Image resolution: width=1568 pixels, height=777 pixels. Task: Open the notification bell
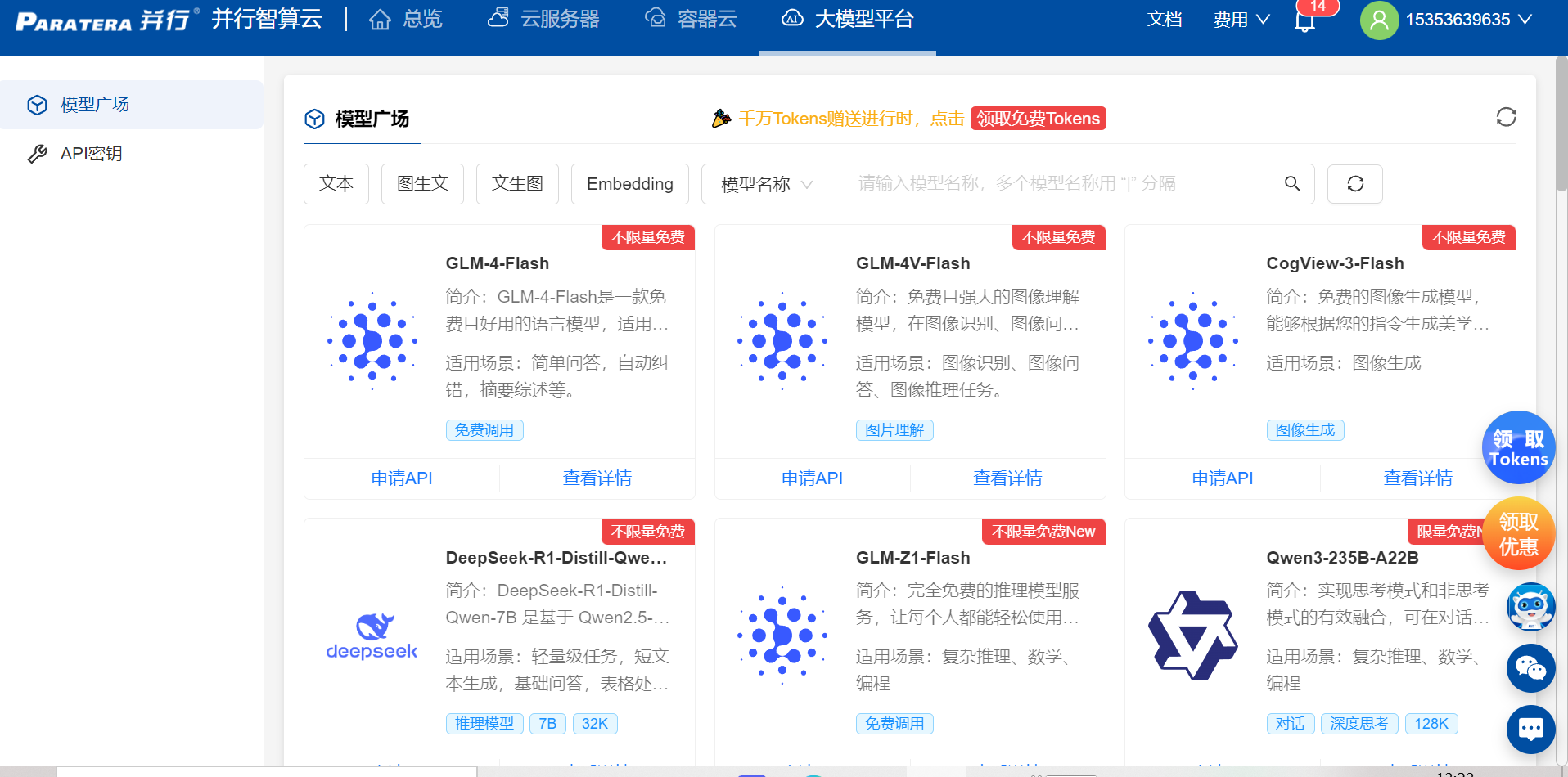[1305, 20]
